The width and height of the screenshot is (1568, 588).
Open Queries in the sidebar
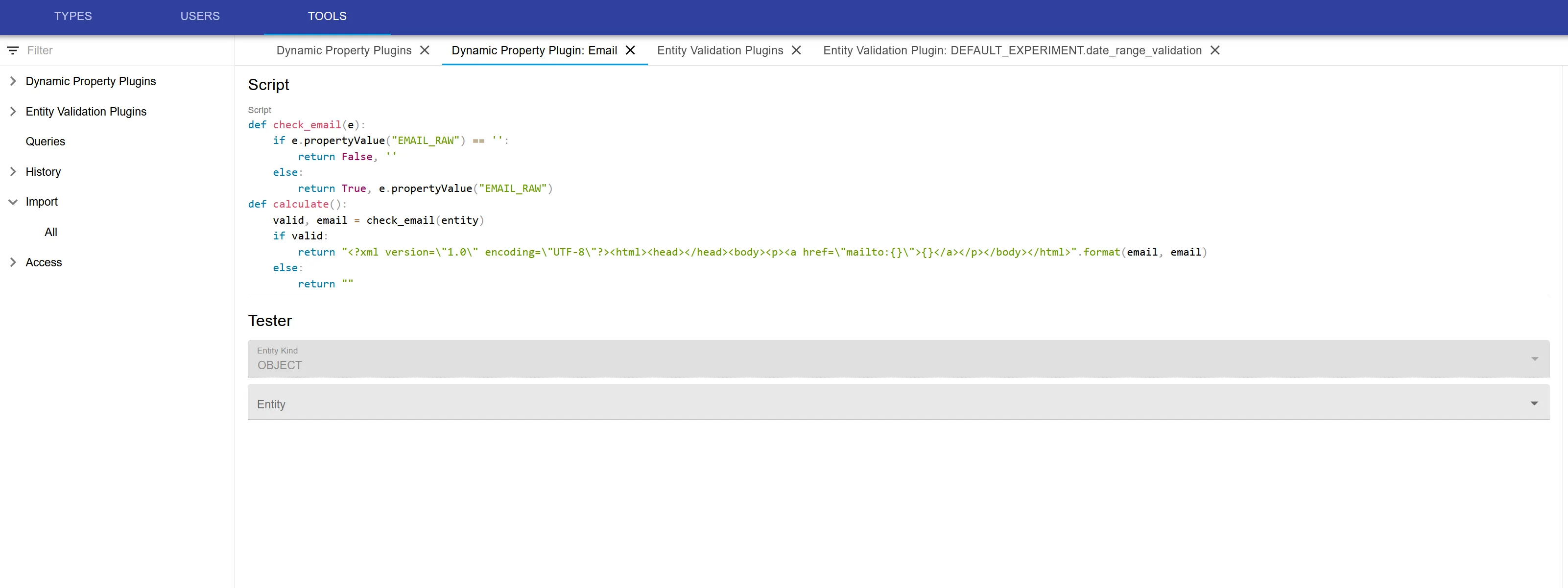coord(45,142)
